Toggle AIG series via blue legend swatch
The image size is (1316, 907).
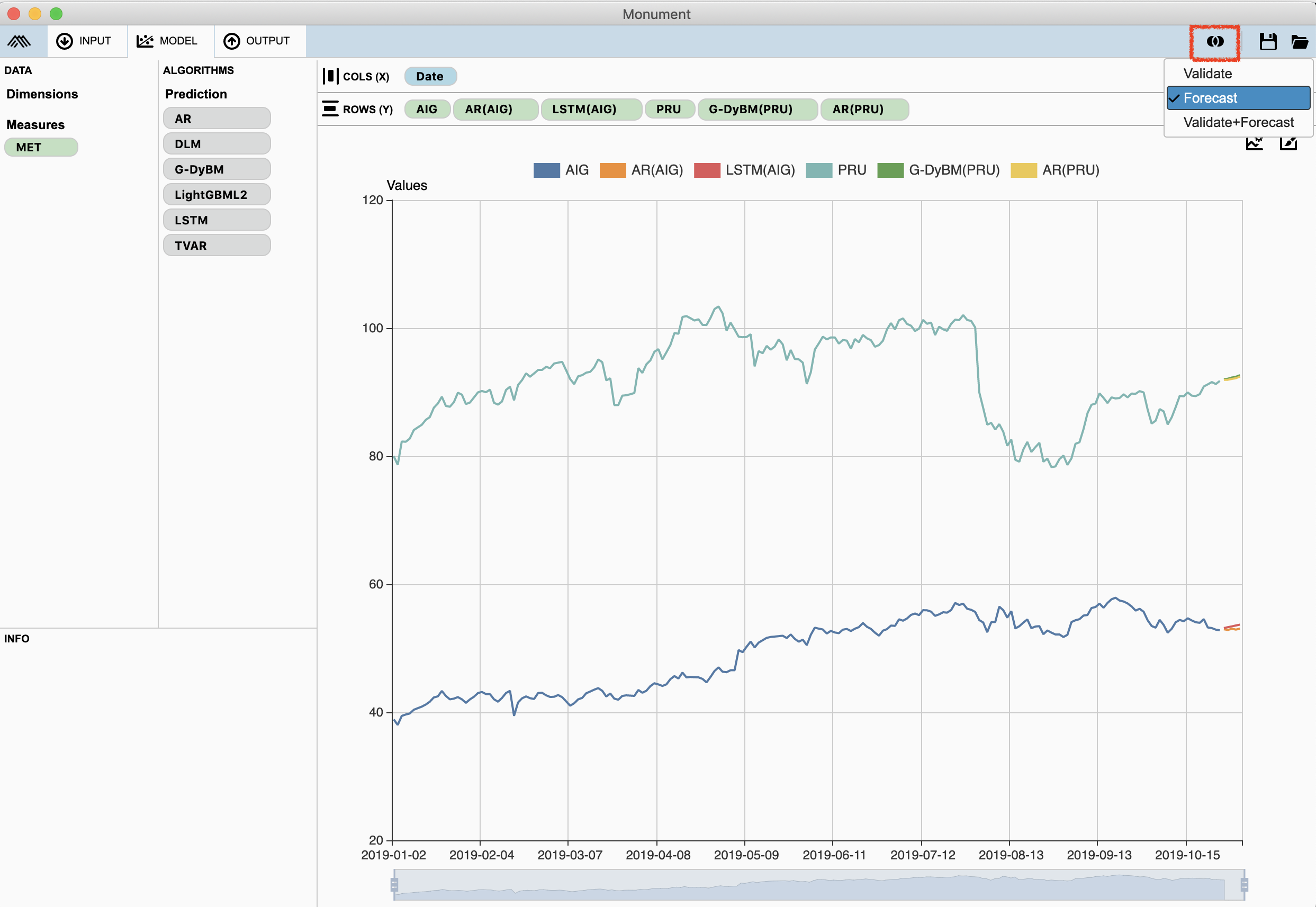pyautogui.click(x=546, y=170)
